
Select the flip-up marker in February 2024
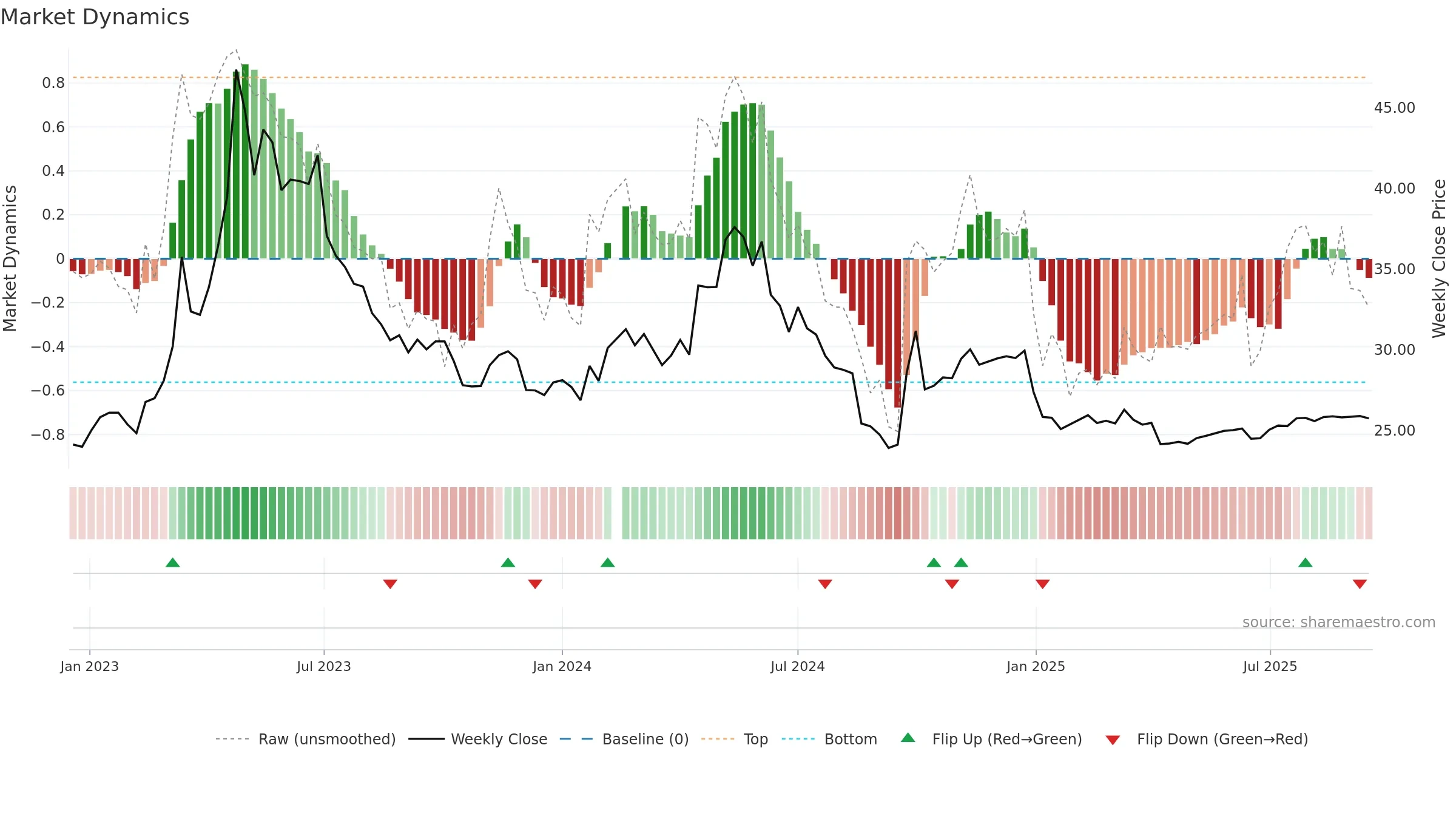click(608, 562)
